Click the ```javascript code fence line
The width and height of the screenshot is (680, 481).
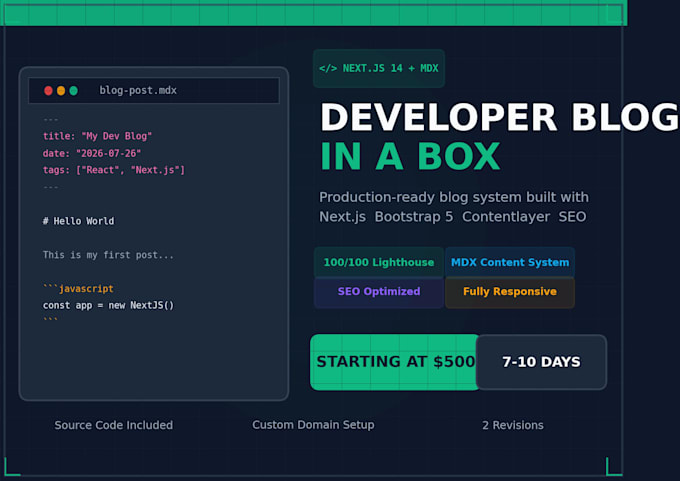pyautogui.click(x=78, y=289)
